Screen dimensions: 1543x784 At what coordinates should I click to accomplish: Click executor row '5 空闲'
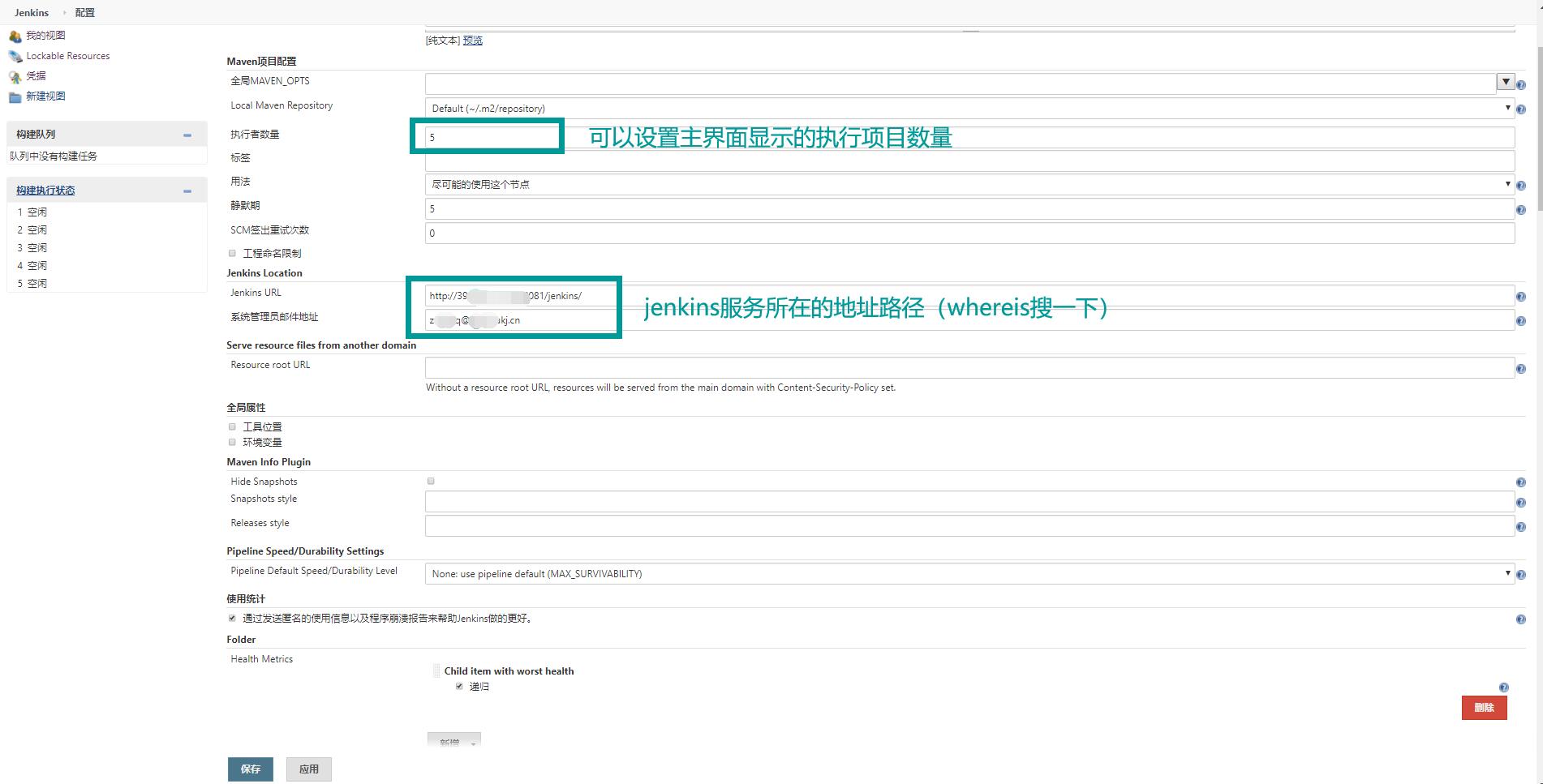click(32, 284)
